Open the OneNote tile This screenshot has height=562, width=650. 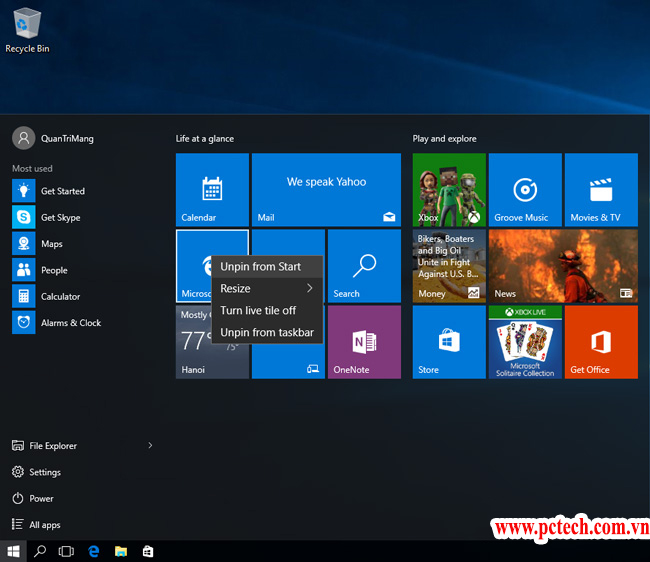click(364, 342)
